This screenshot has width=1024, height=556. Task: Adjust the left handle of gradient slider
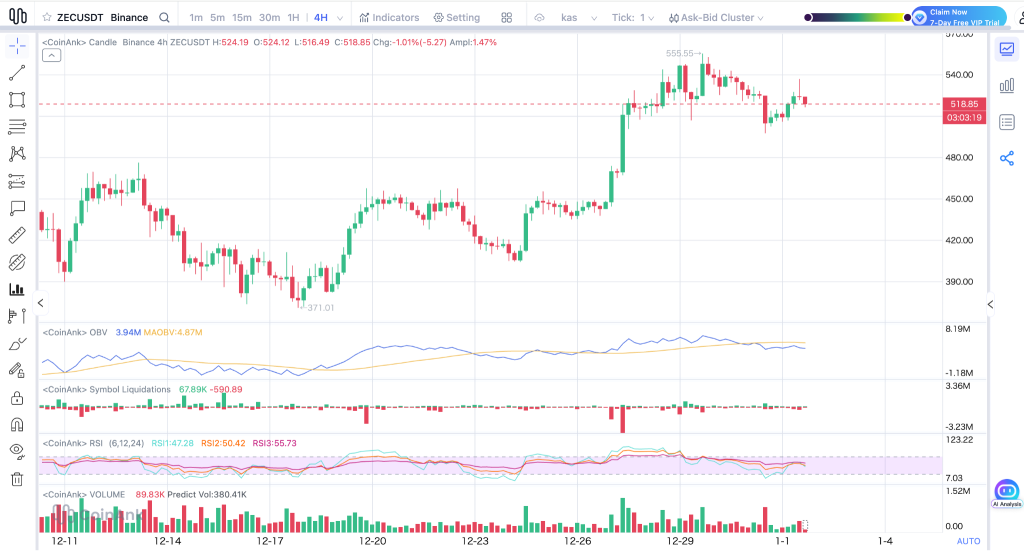tap(808, 18)
